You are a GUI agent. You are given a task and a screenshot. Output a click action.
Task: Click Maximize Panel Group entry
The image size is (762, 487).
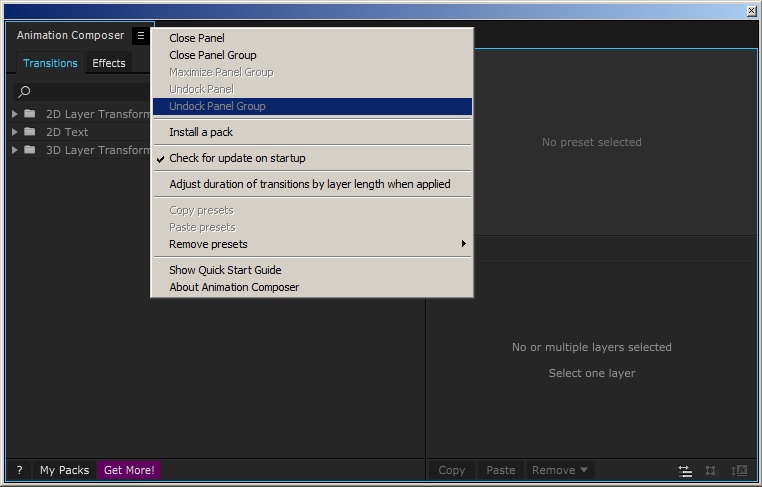pyautogui.click(x=312, y=72)
